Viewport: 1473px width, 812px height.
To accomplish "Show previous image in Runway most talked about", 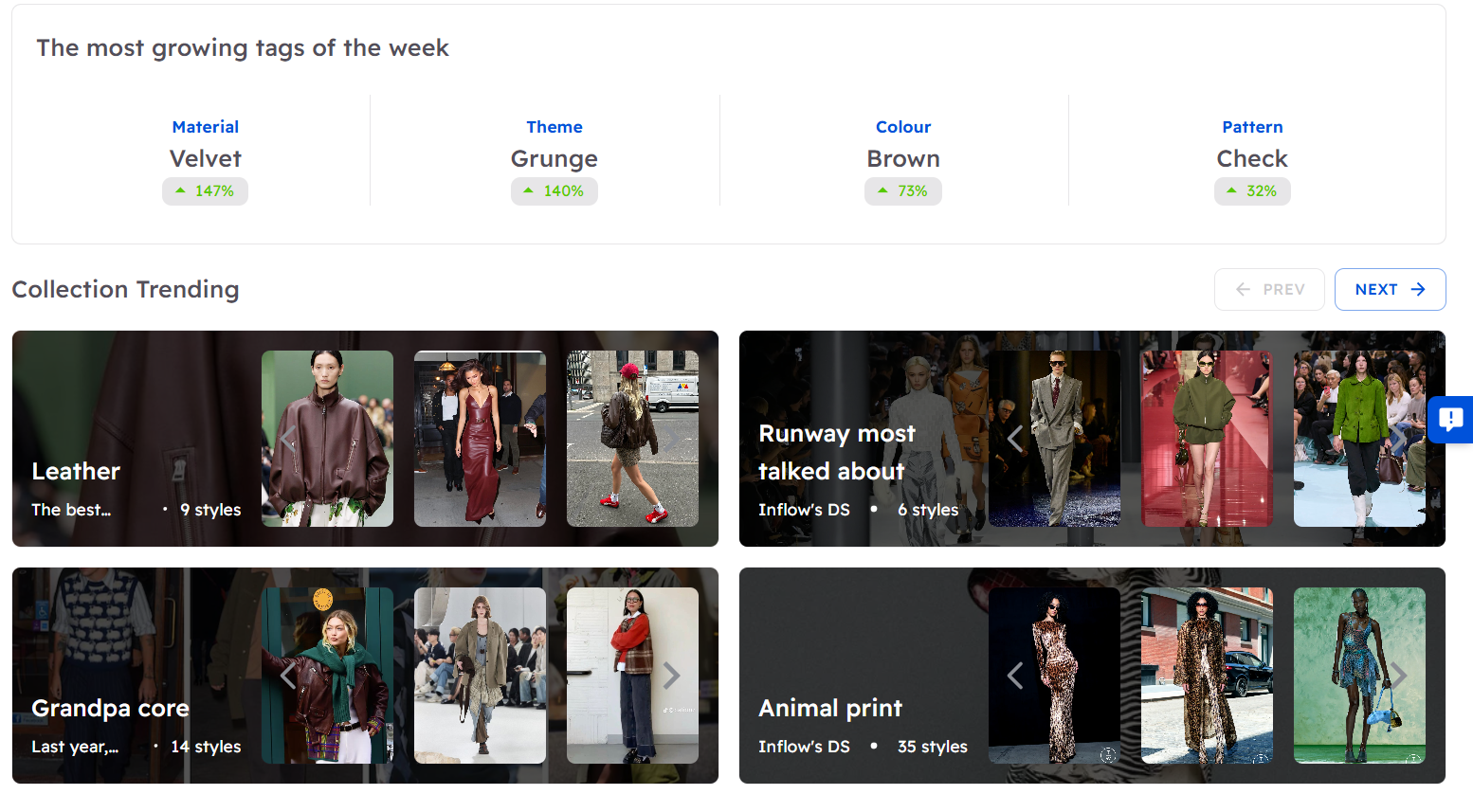I will point(1015,439).
